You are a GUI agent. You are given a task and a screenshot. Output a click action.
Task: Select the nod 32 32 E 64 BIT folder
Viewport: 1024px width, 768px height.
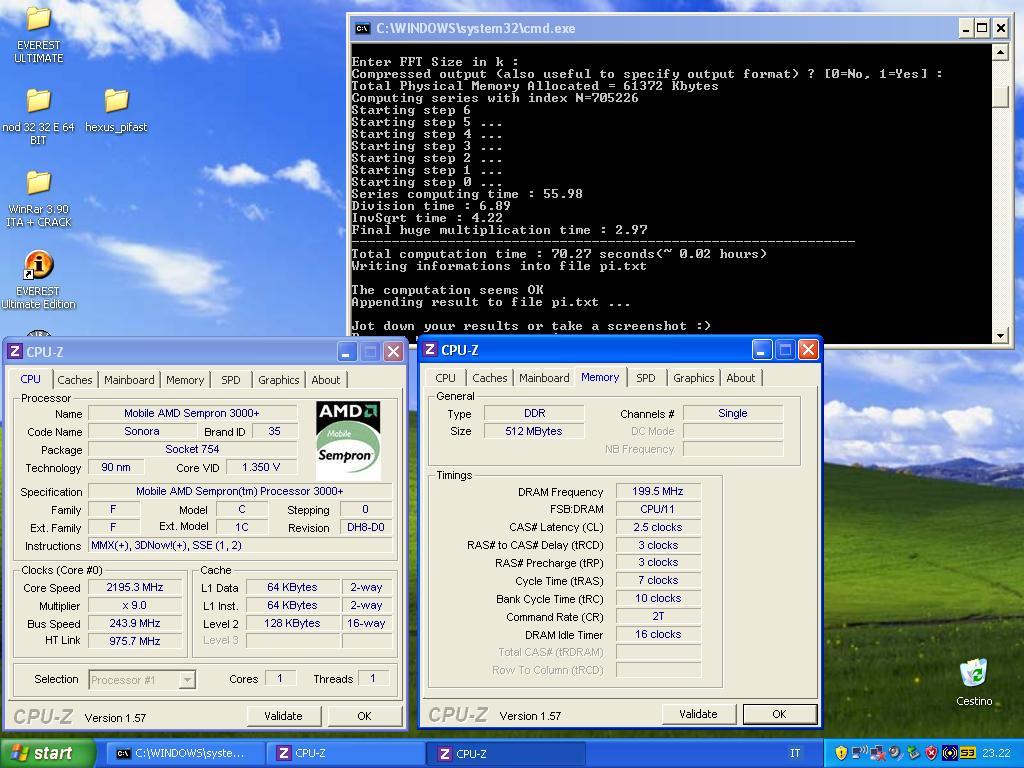pos(38,101)
